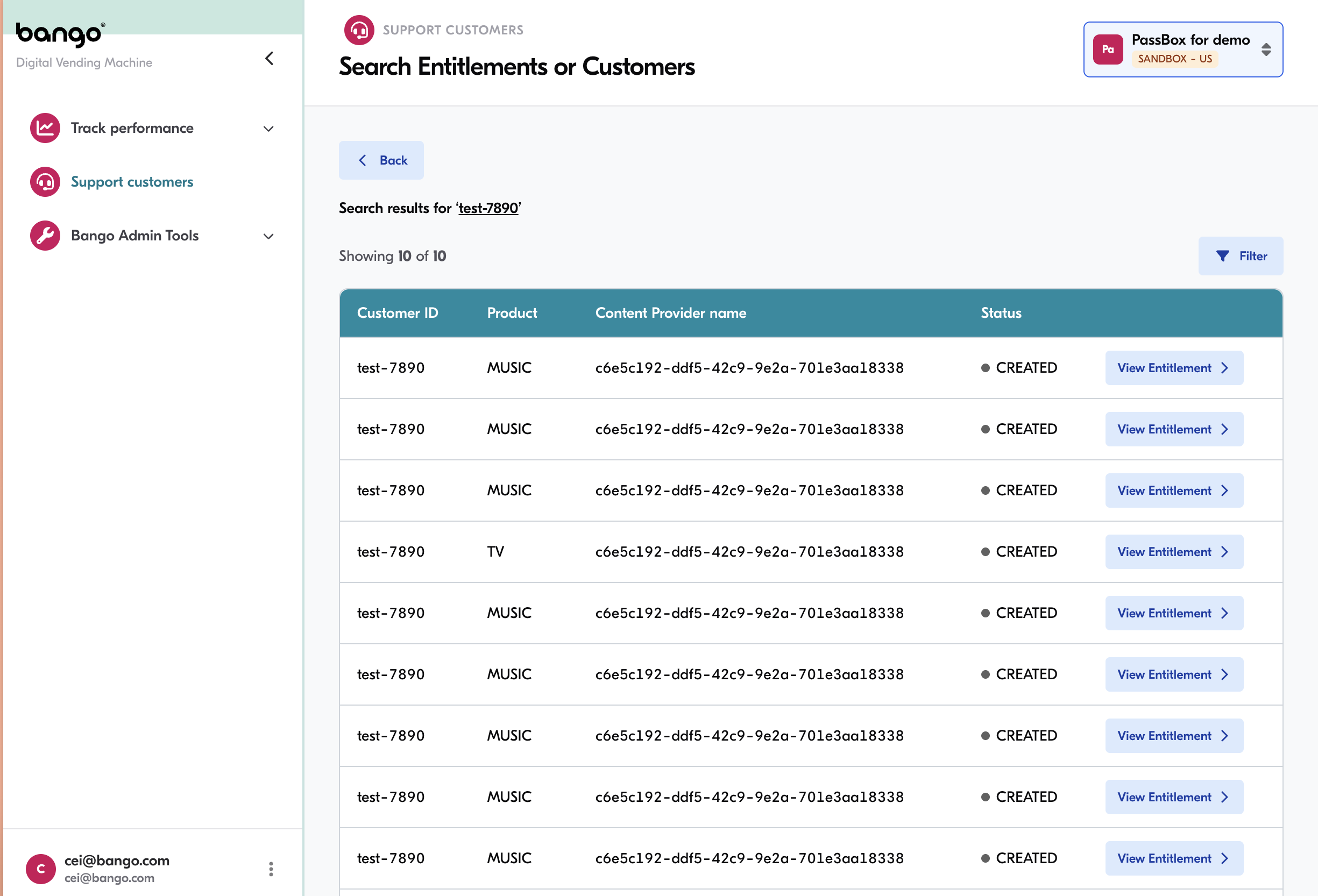The height and width of the screenshot is (896, 1318).
Task: Click the TV product cell
Action: click(495, 552)
